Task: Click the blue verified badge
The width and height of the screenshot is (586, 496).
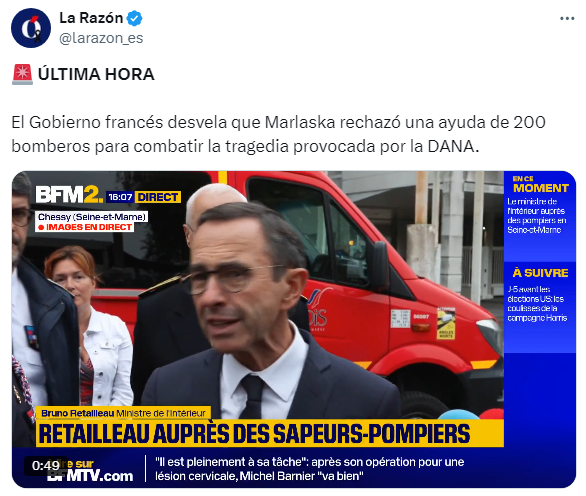Action: tap(134, 18)
